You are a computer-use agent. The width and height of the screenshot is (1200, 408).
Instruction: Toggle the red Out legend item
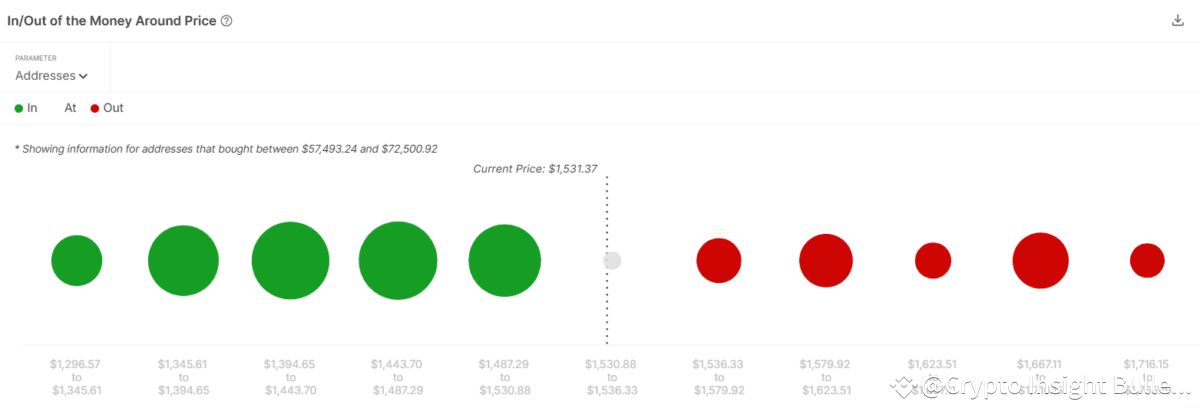tap(107, 108)
